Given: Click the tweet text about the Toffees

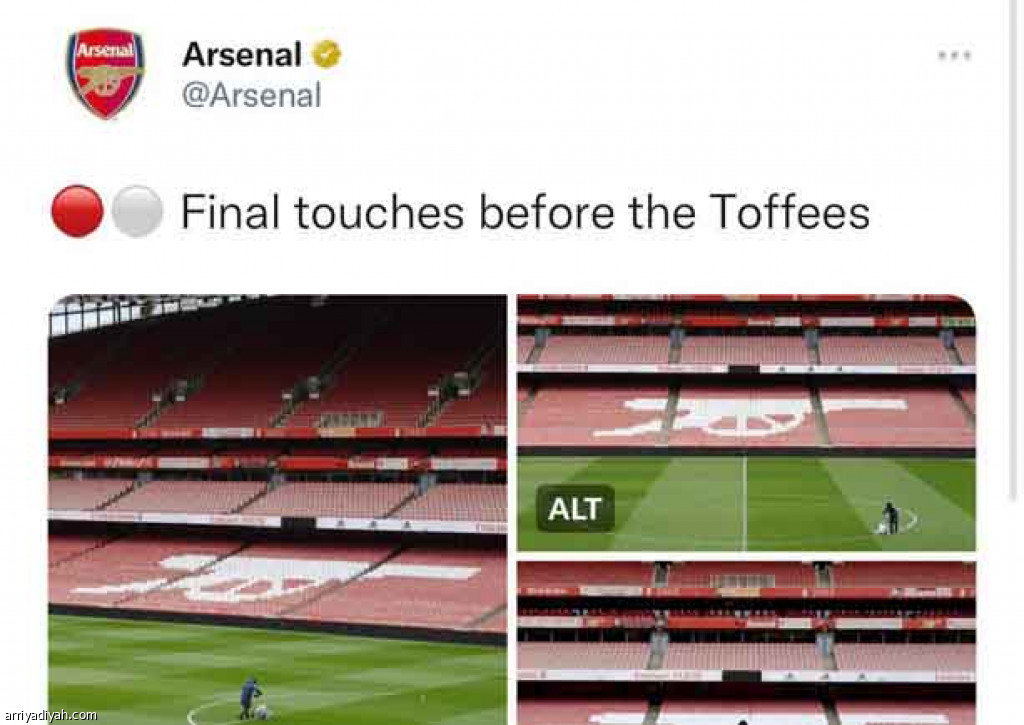Looking at the screenshot, I should pyautogui.click(x=524, y=212).
